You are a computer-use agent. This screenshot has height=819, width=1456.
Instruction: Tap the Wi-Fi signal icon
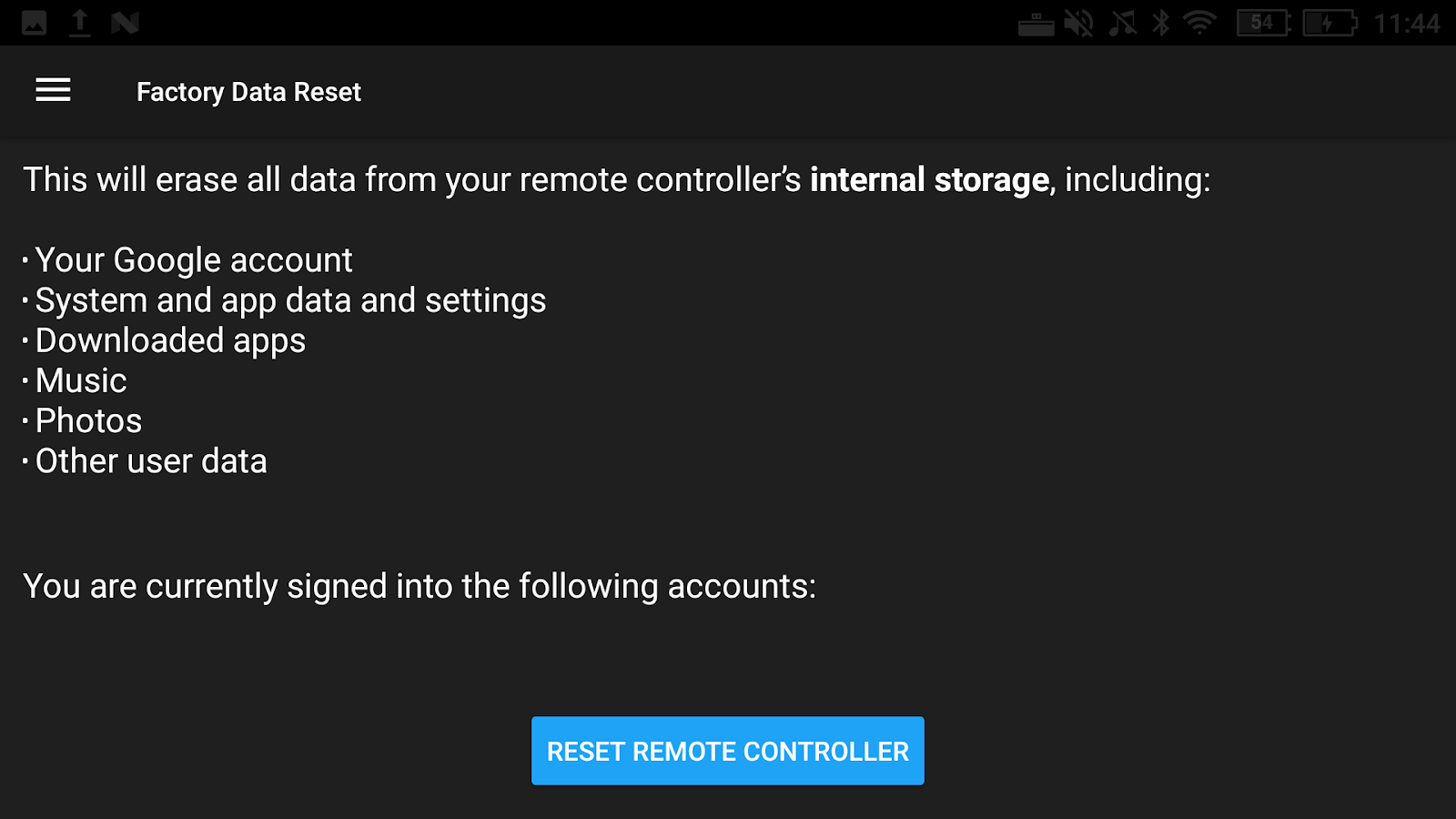pyautogui.click(x=1200, y=23)
